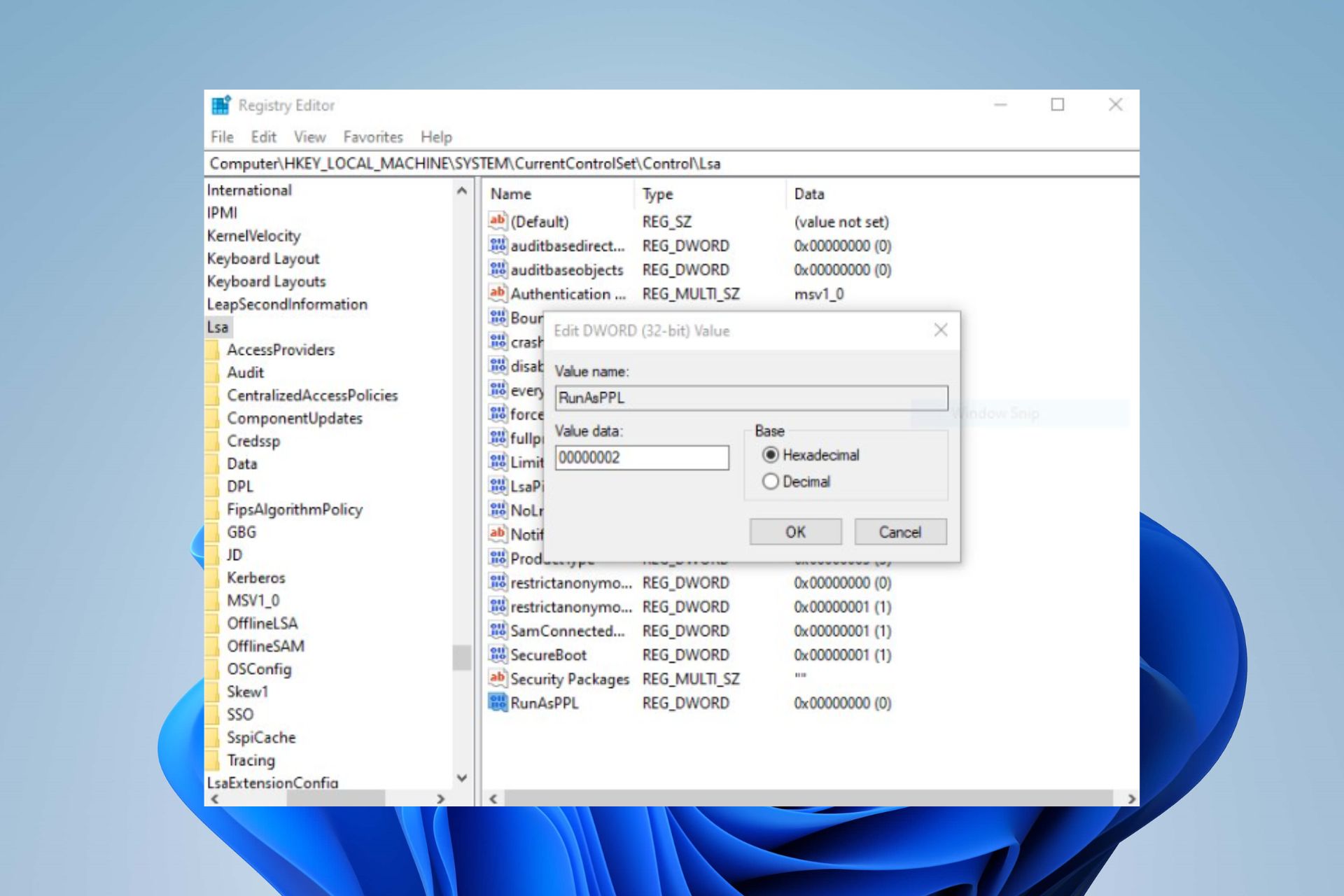
Task: Close the Edit DWORD dialog
Action: pos(941,330)
